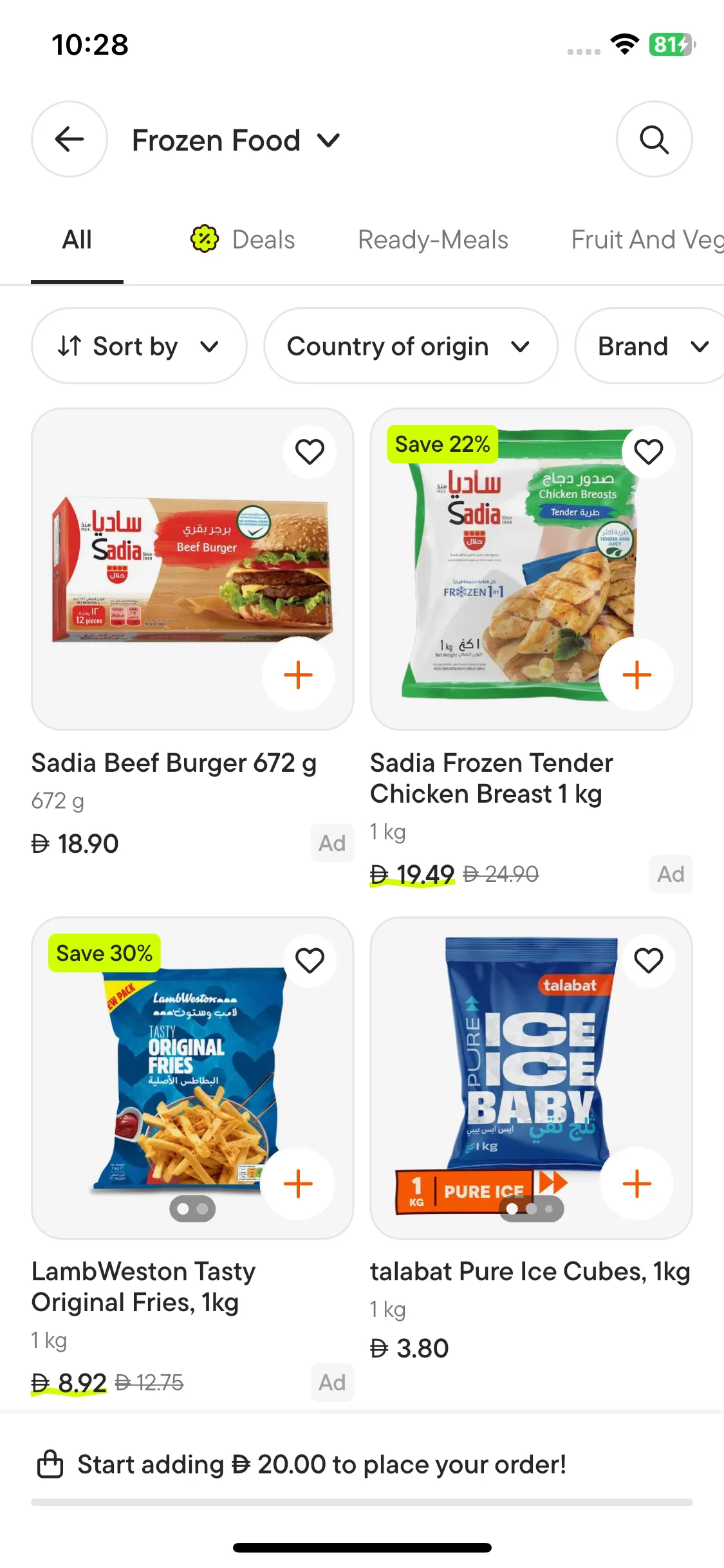This screenshot has width=724, height=1568.
Task: Add LambWeston Original Fries to cart
Action: click(x=298, y=1183)
